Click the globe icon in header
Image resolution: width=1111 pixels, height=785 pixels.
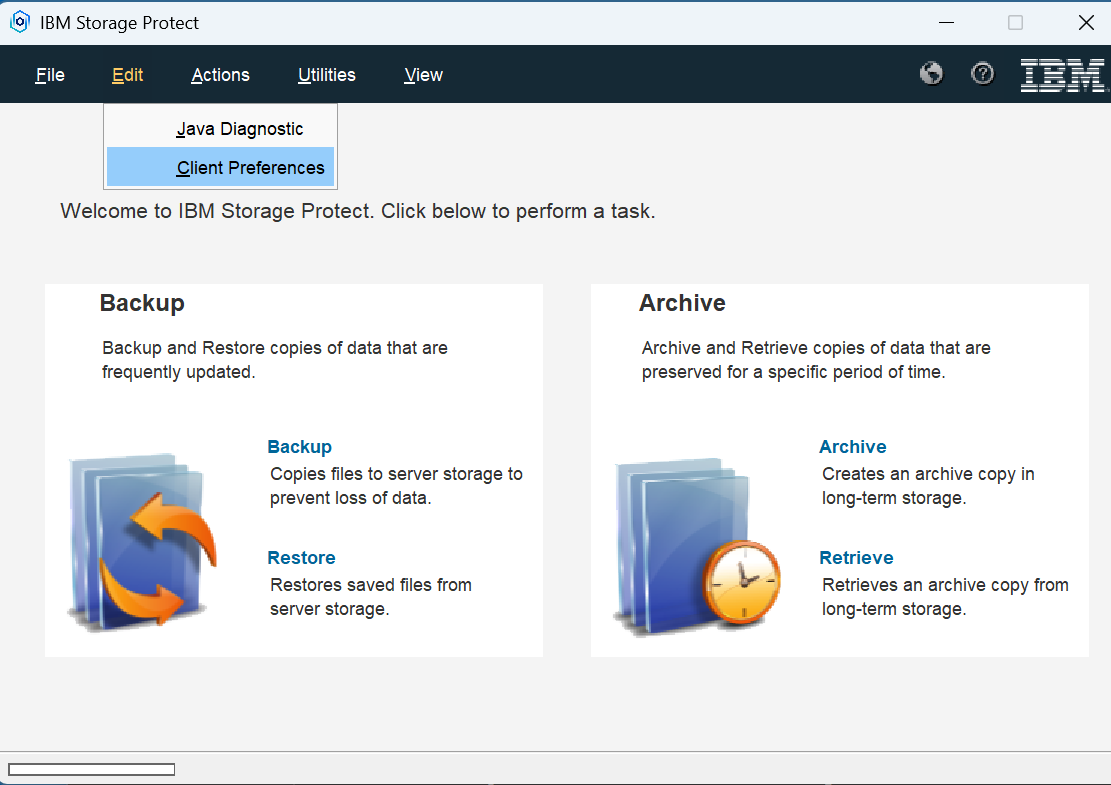(931, 74)
